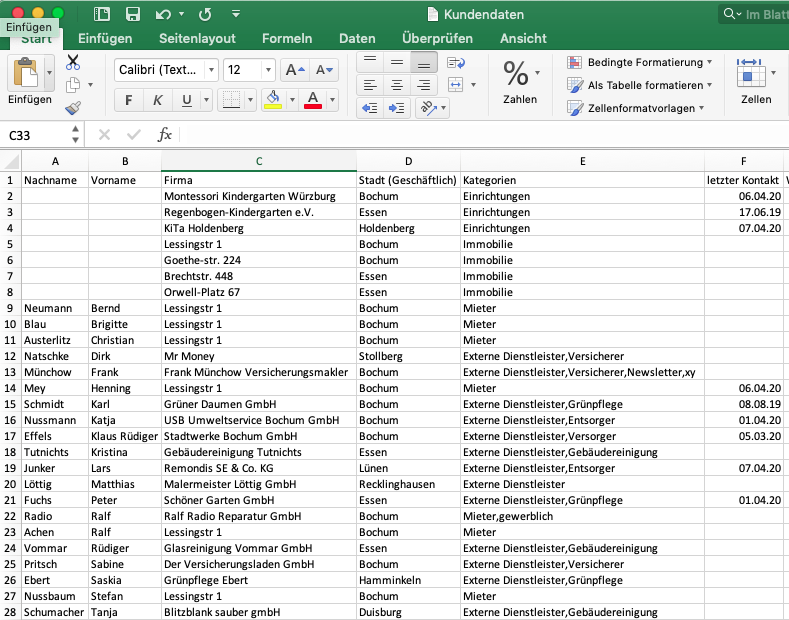Open Bedingte Formatierung menu

coord(640,62)
